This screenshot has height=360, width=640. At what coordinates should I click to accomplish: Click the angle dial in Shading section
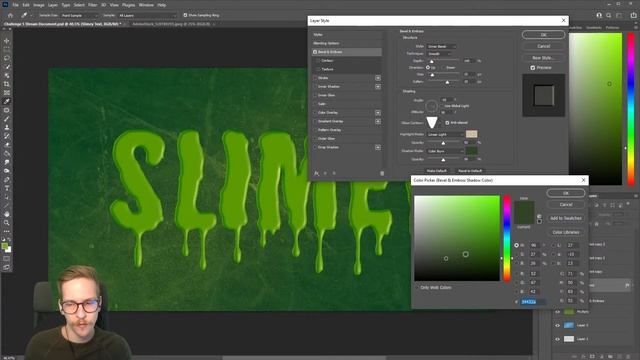tap(431, 106)
